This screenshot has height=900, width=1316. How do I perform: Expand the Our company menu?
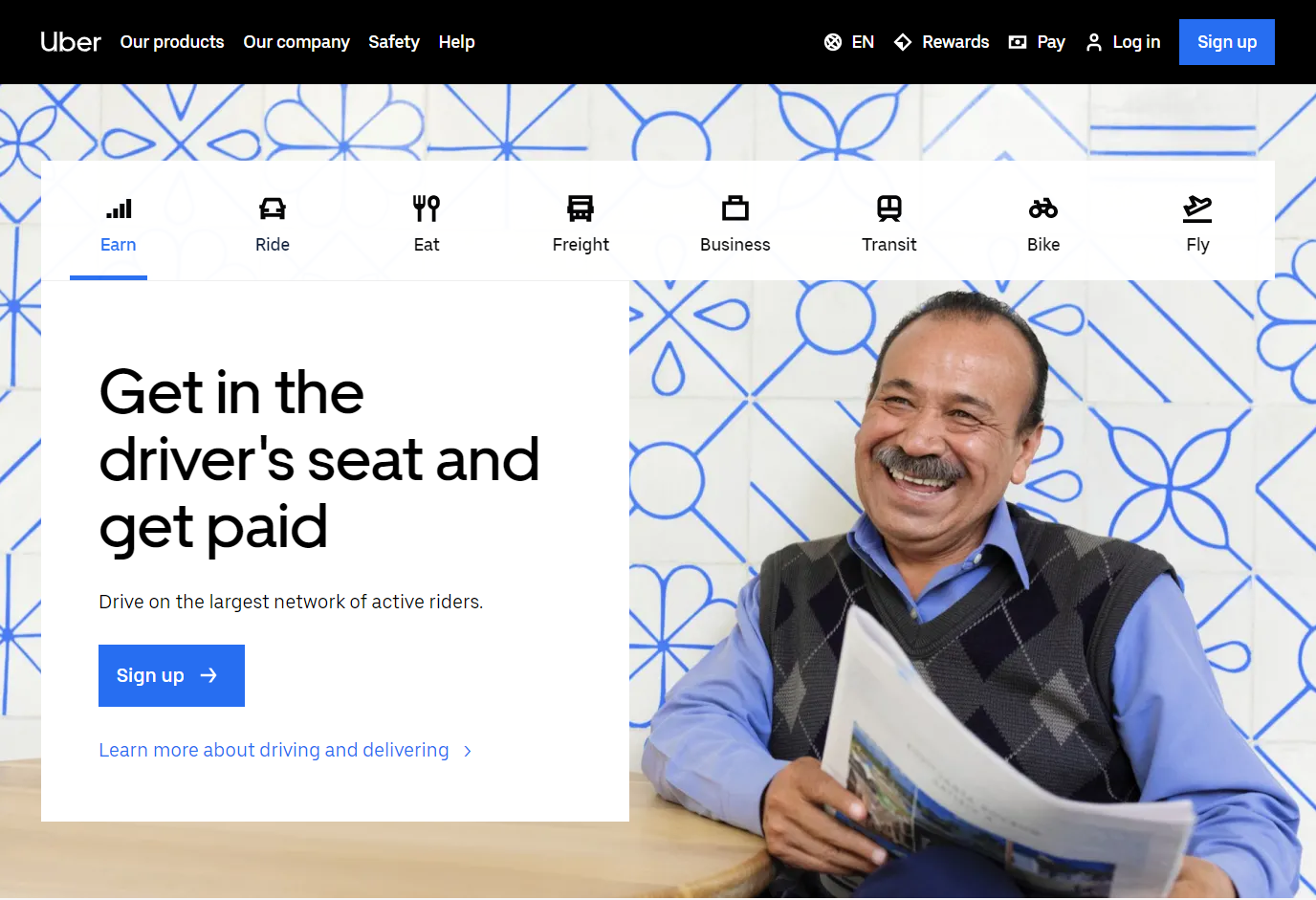(296, 42)
